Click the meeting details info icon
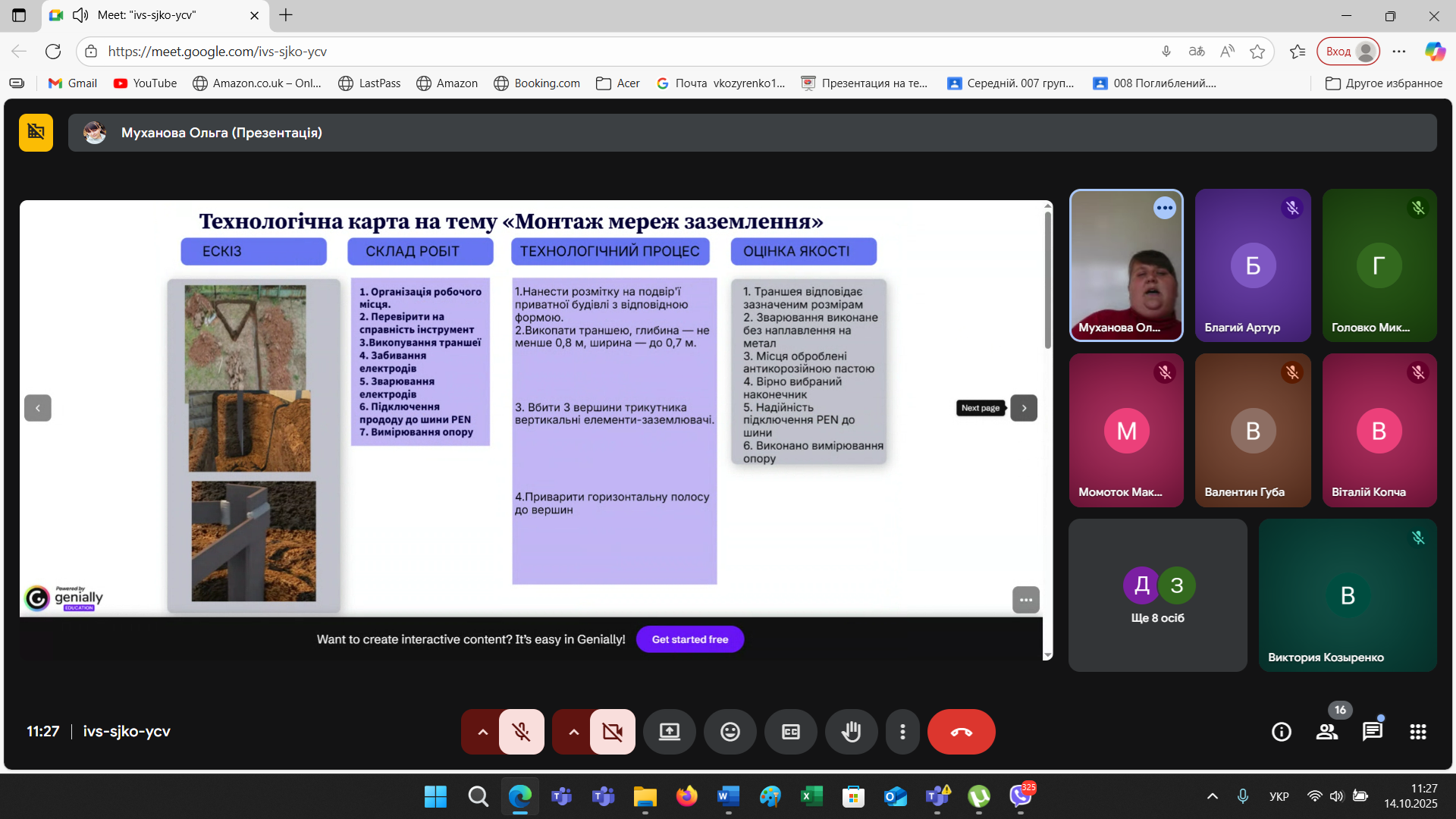The height and width of the screenshot is (819, 1456). click(x=1281, y=732)
